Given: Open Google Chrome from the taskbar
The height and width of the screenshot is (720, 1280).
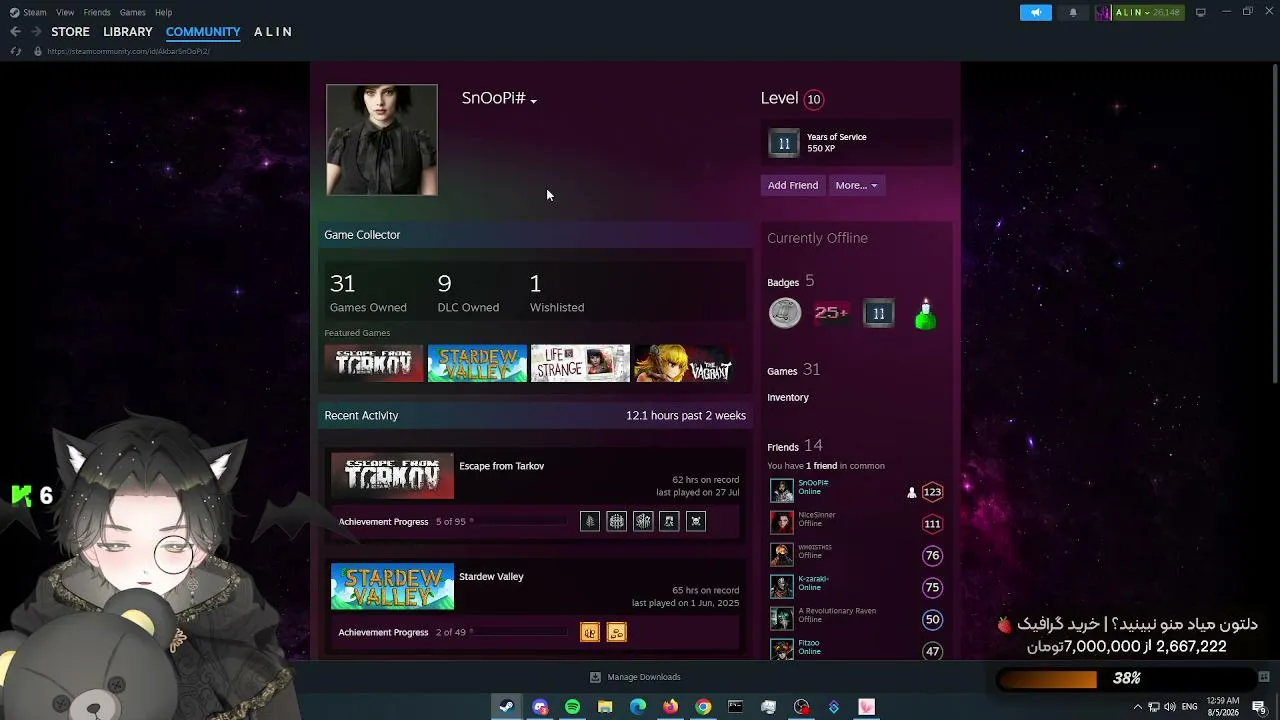Looking at the screenshot, I should coord(703,707).
